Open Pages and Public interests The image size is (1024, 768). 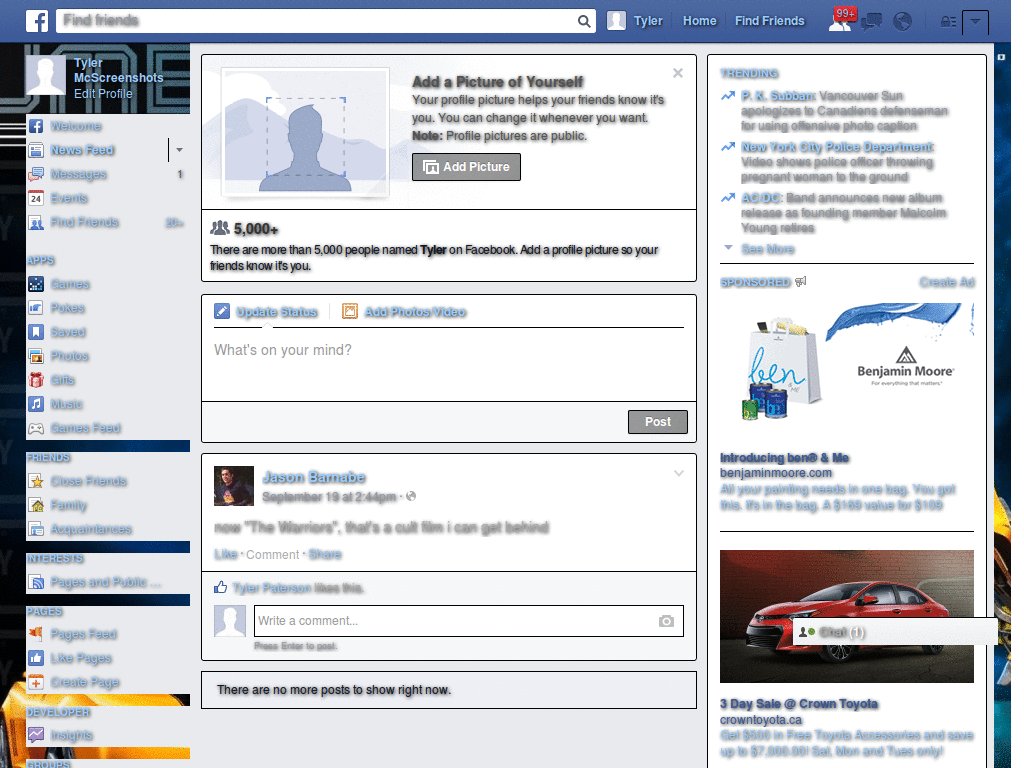(x=105, y=582)
